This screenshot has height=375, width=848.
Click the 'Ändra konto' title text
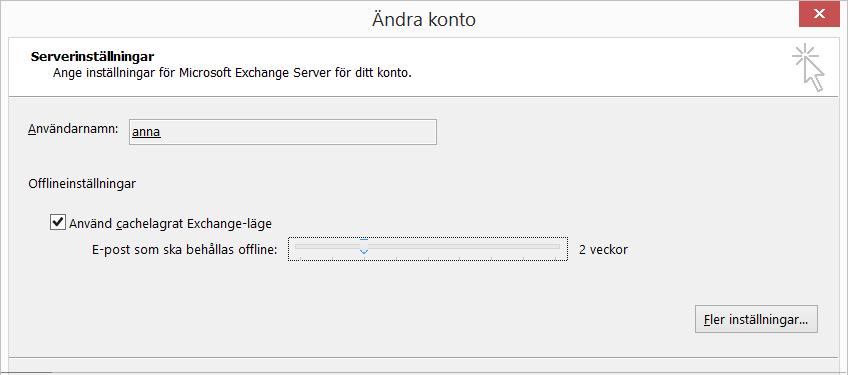click(424, 19)
